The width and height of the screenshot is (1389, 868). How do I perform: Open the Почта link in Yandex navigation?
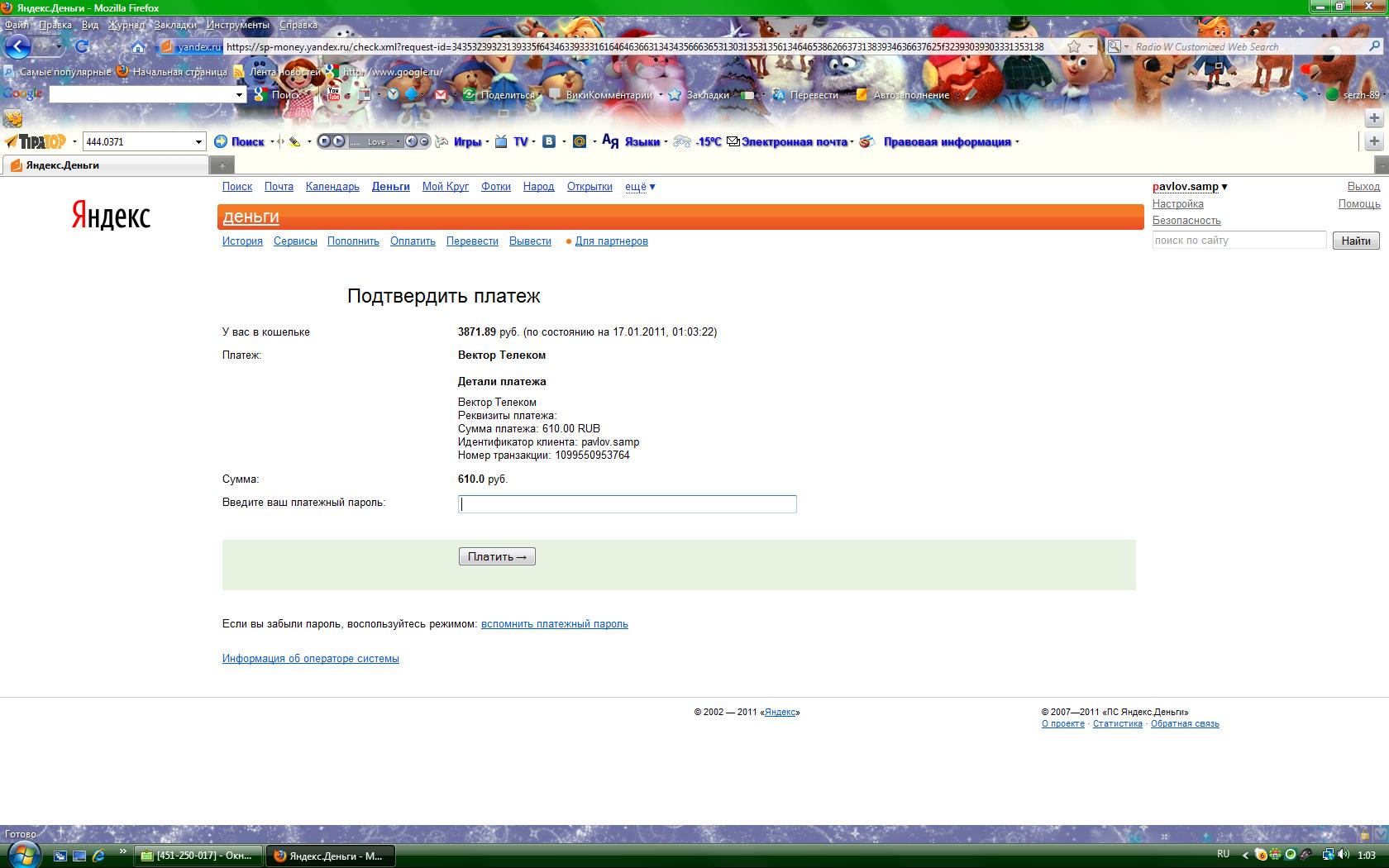pyautogui.click(x=279, y=187)
